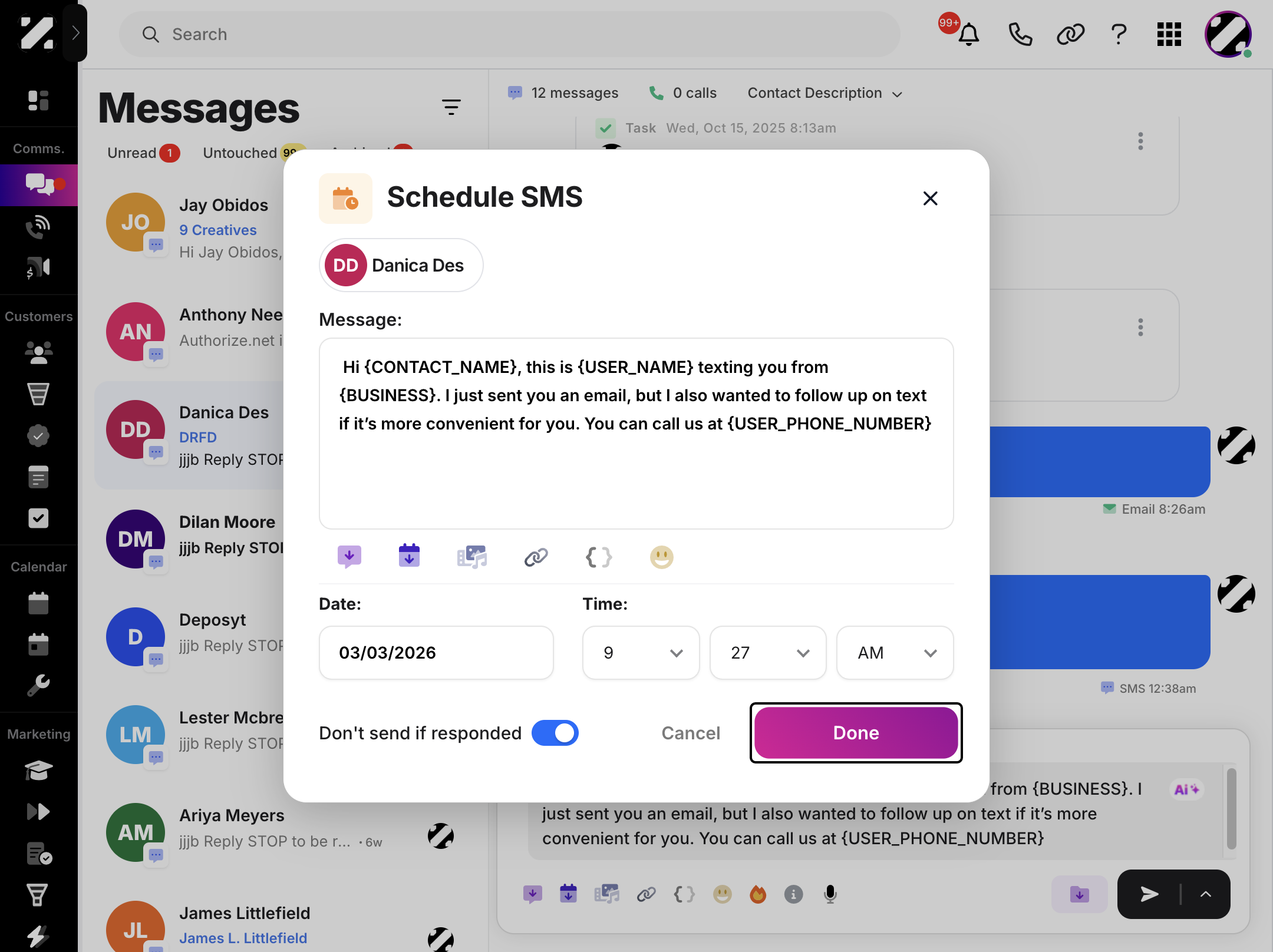
Task: Open the phone dialer icon in header
Action: (1020, 34)
